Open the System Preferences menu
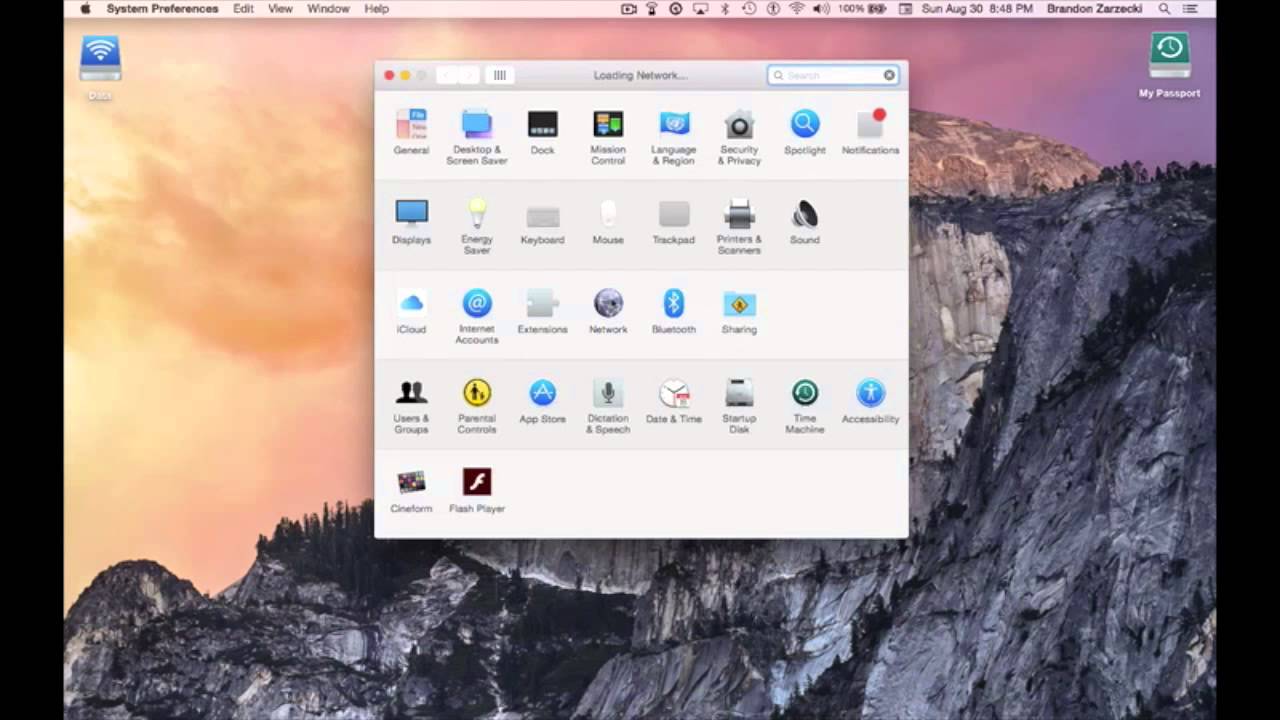Viewport: 1280px width, 720px height. 162,8
